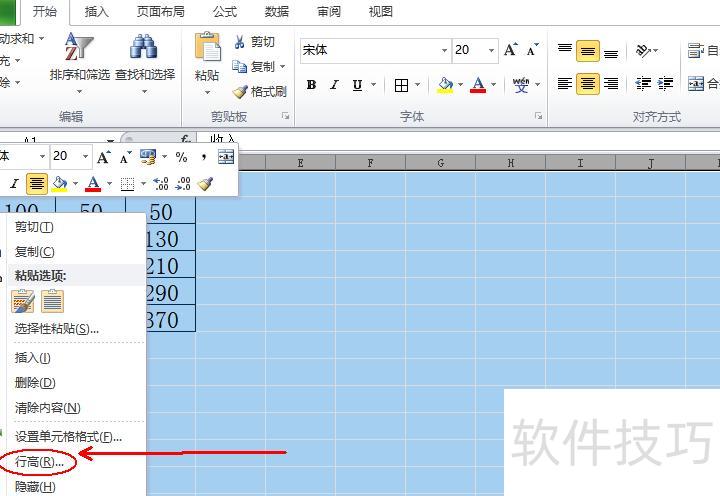Click the Paste clipboard icon
The height and width of the screenshot is (496, 720).
point(207,47)
